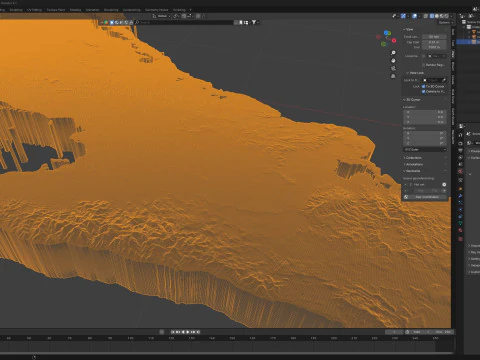
Task: Click the timeline jump to end button
Action: click(x=198, y=332)
